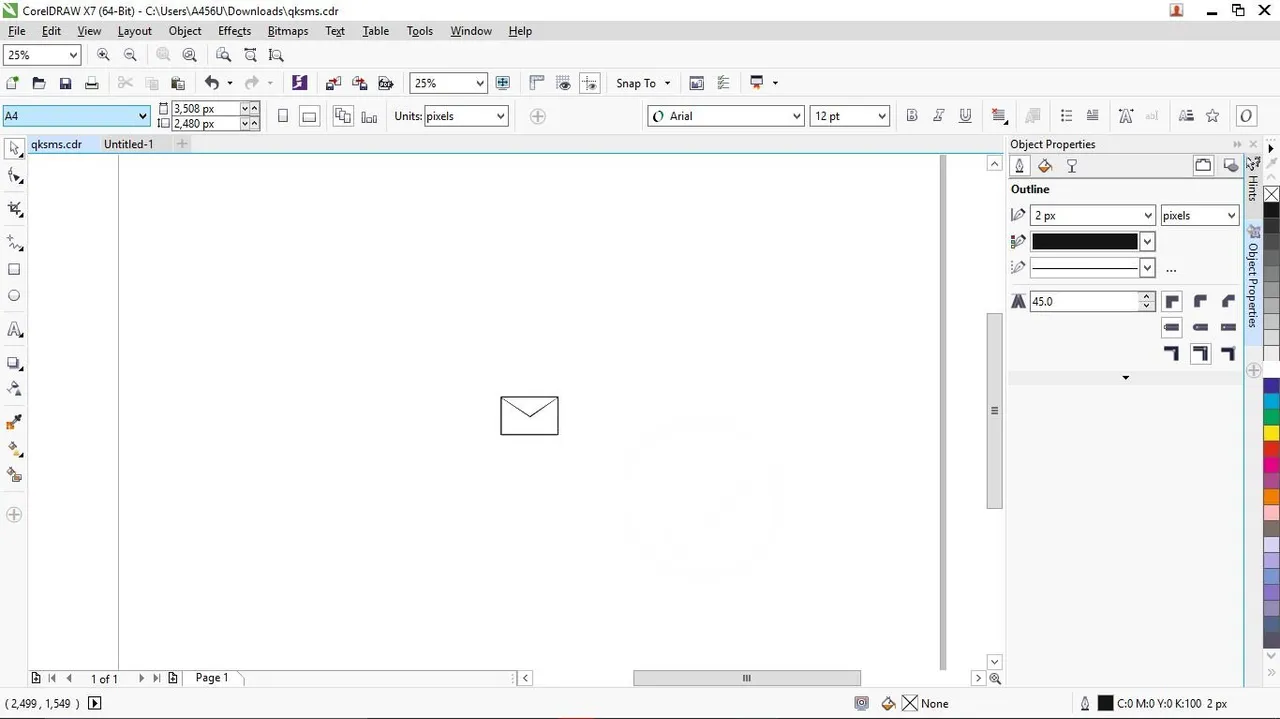Click the Full-screen preview icon

tap(503, 83)
